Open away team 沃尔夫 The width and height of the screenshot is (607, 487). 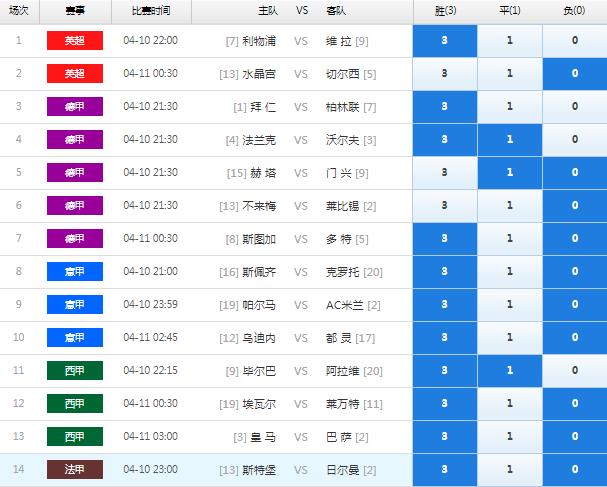(x=343, y=140)
